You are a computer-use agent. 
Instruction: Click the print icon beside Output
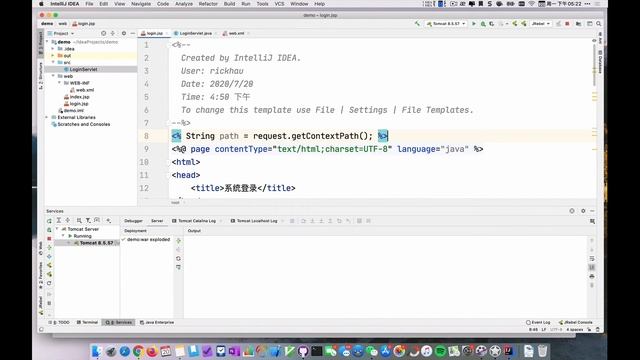point(592,276)
